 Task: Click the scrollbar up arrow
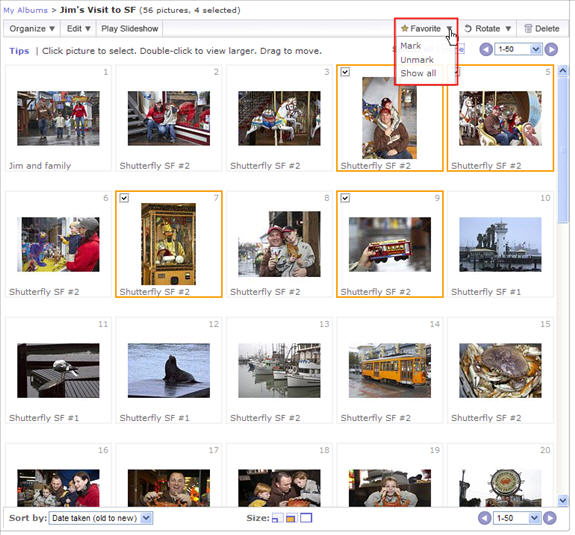(x=563, y=70)
